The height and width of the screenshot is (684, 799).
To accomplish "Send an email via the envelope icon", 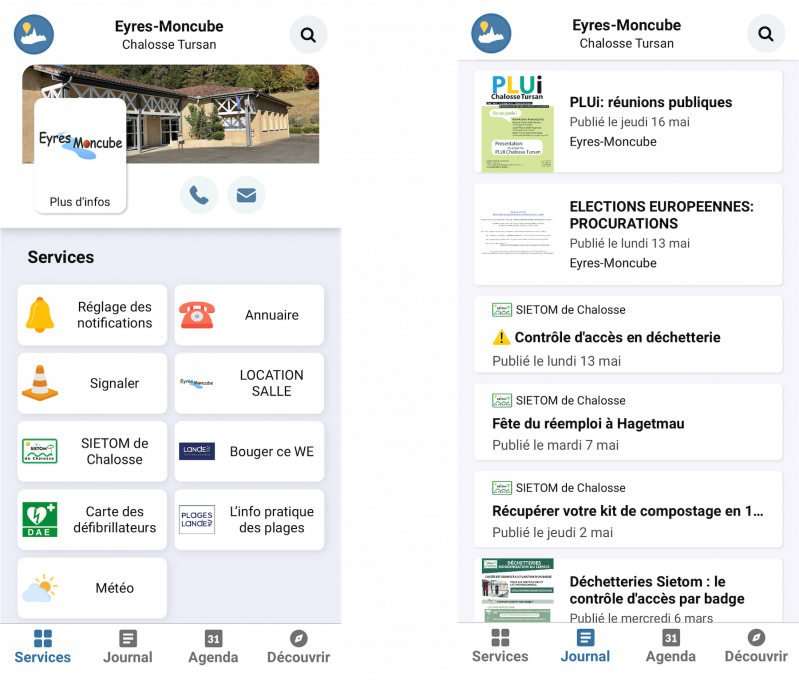I will pos(246,195).
